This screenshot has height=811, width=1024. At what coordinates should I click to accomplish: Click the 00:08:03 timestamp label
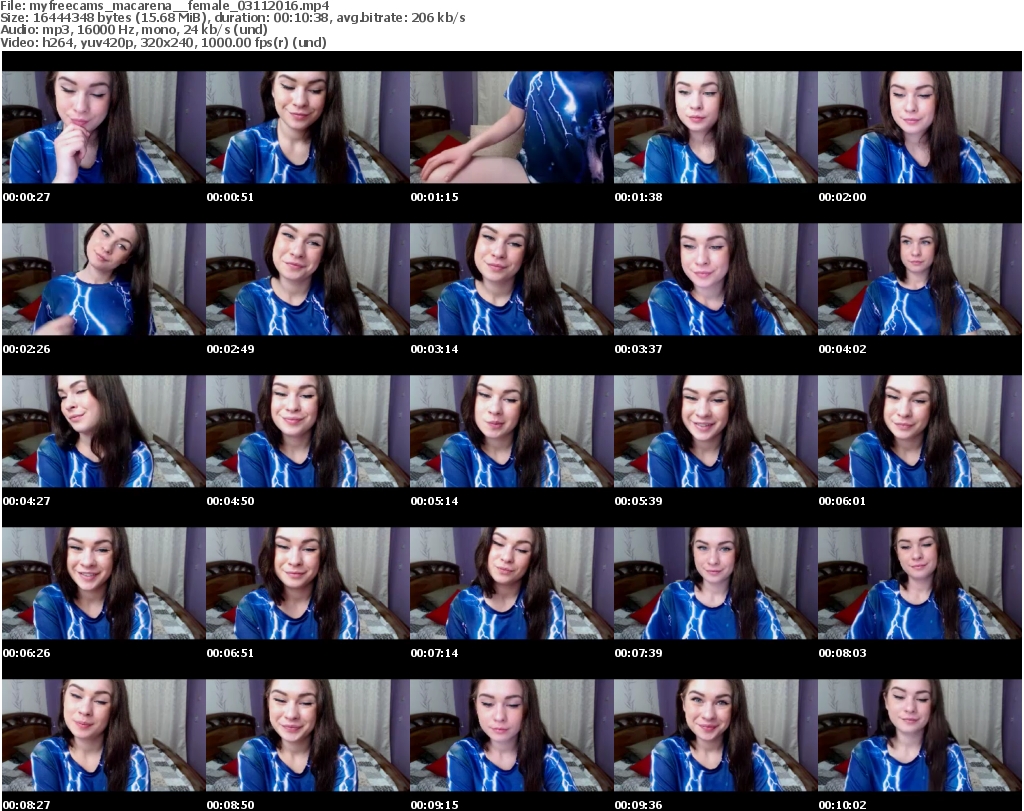pos(842,653)
